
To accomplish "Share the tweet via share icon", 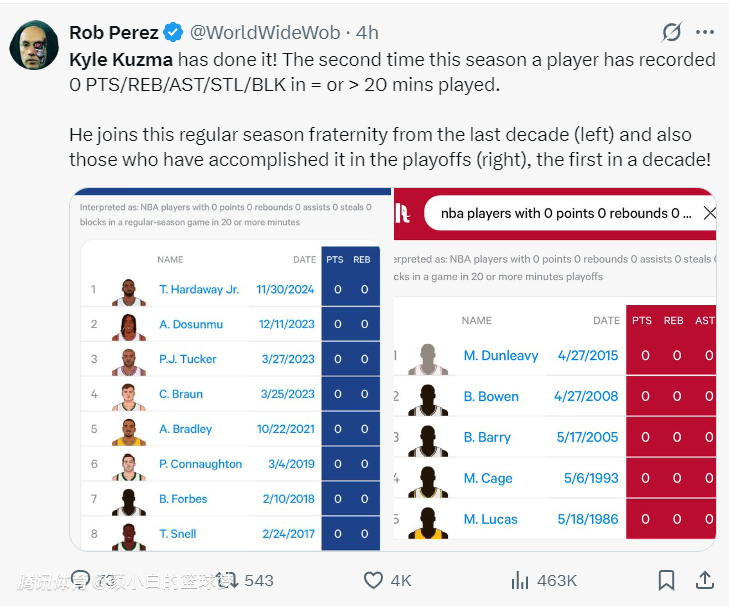I will click(704, 580).
